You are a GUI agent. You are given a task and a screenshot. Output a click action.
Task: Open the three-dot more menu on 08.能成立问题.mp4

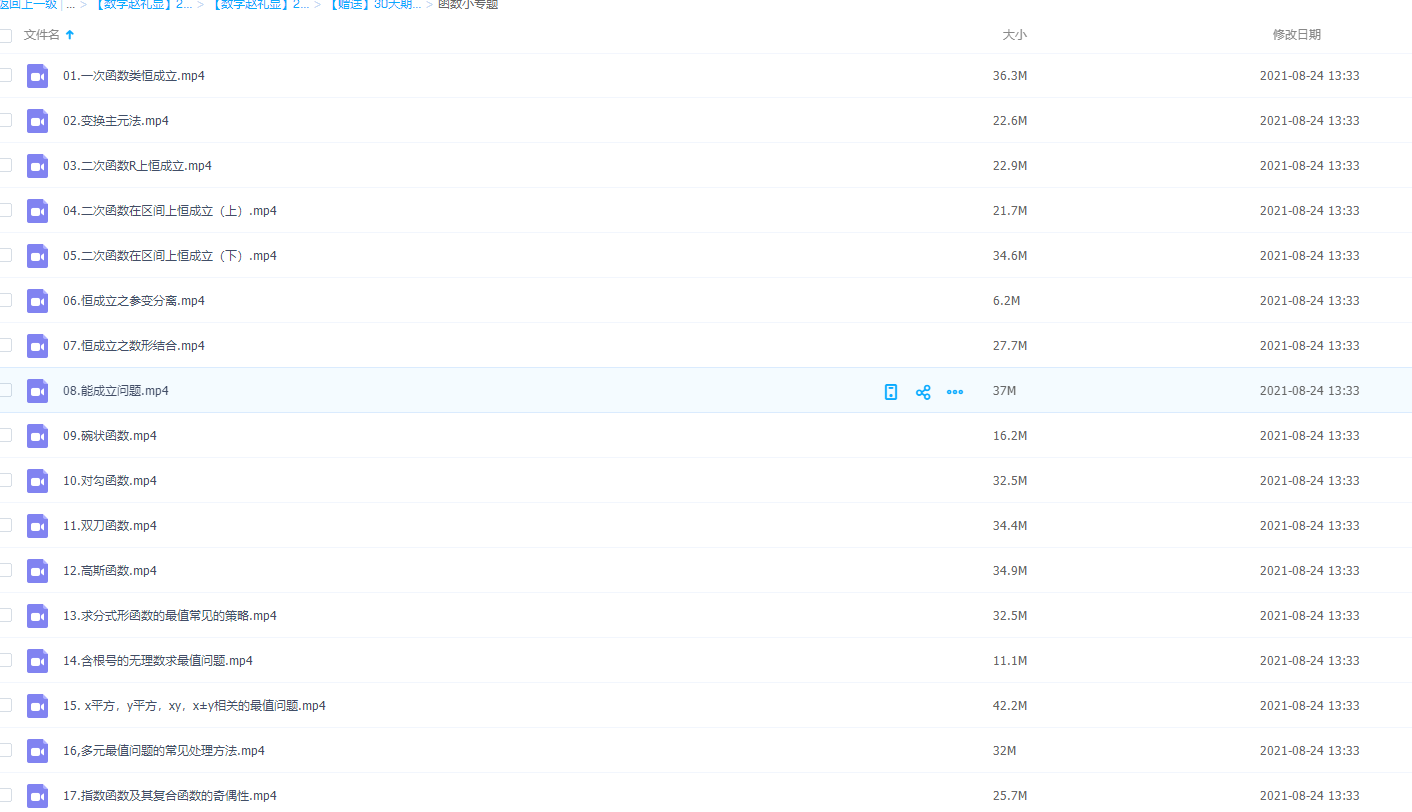pos(955,392)
